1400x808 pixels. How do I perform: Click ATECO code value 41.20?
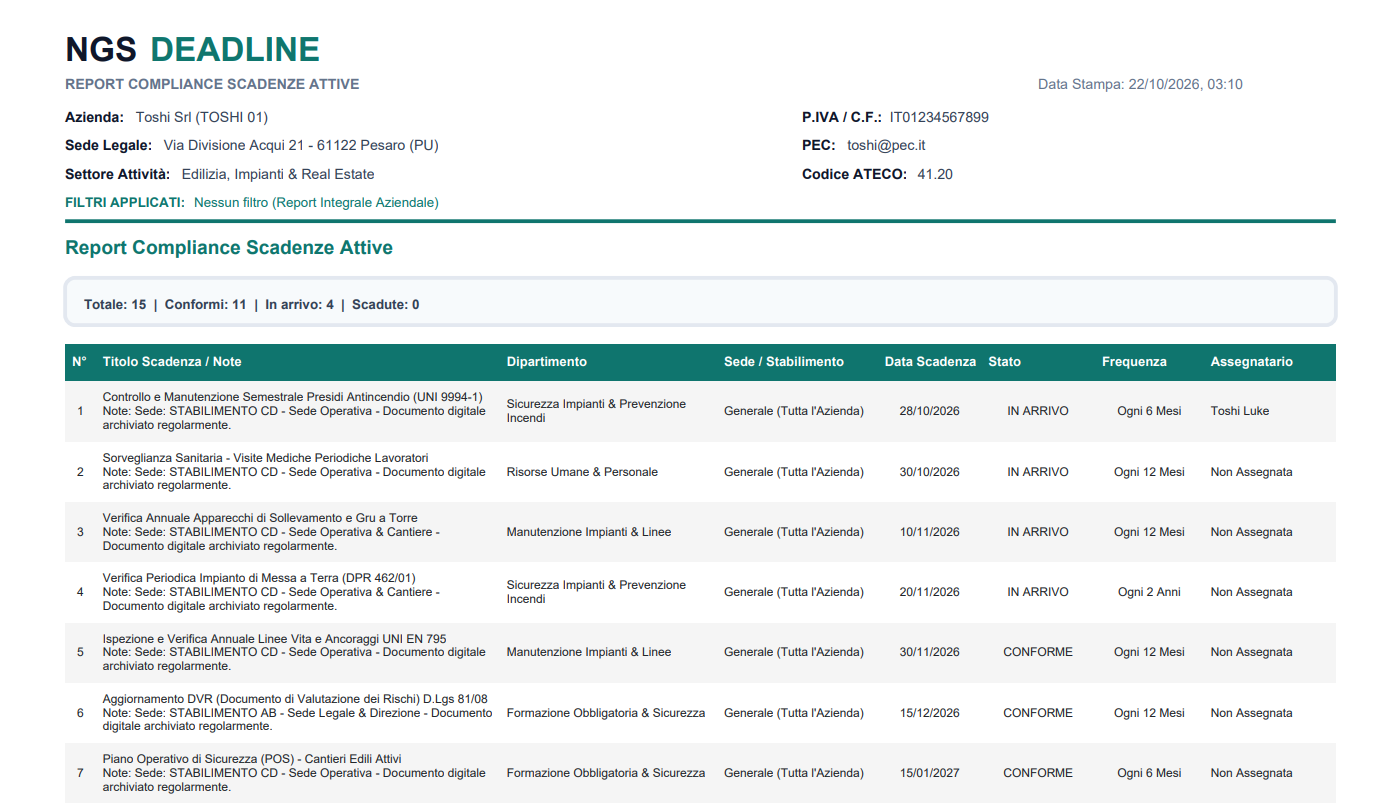935,174
